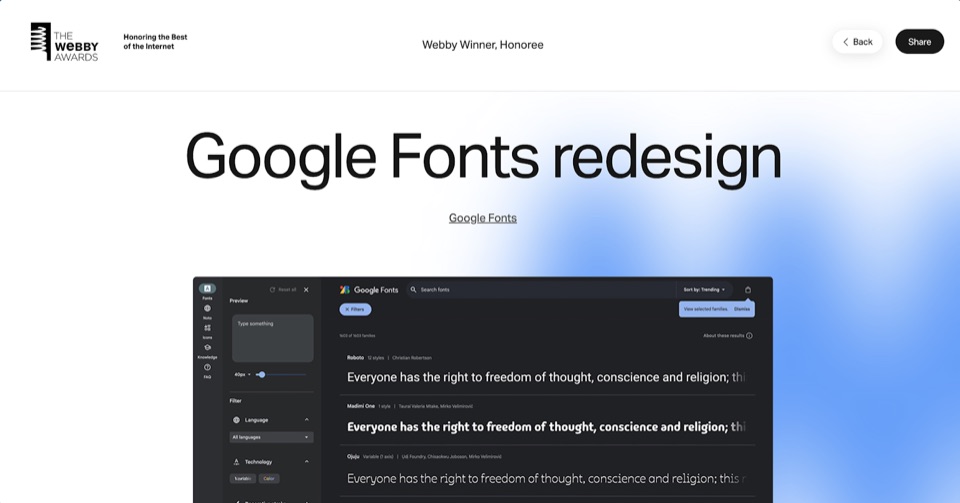Screen dimensions: 960x503
Task: Click the '1603 of 1603 families' count
Action: (x=357, y=335)
